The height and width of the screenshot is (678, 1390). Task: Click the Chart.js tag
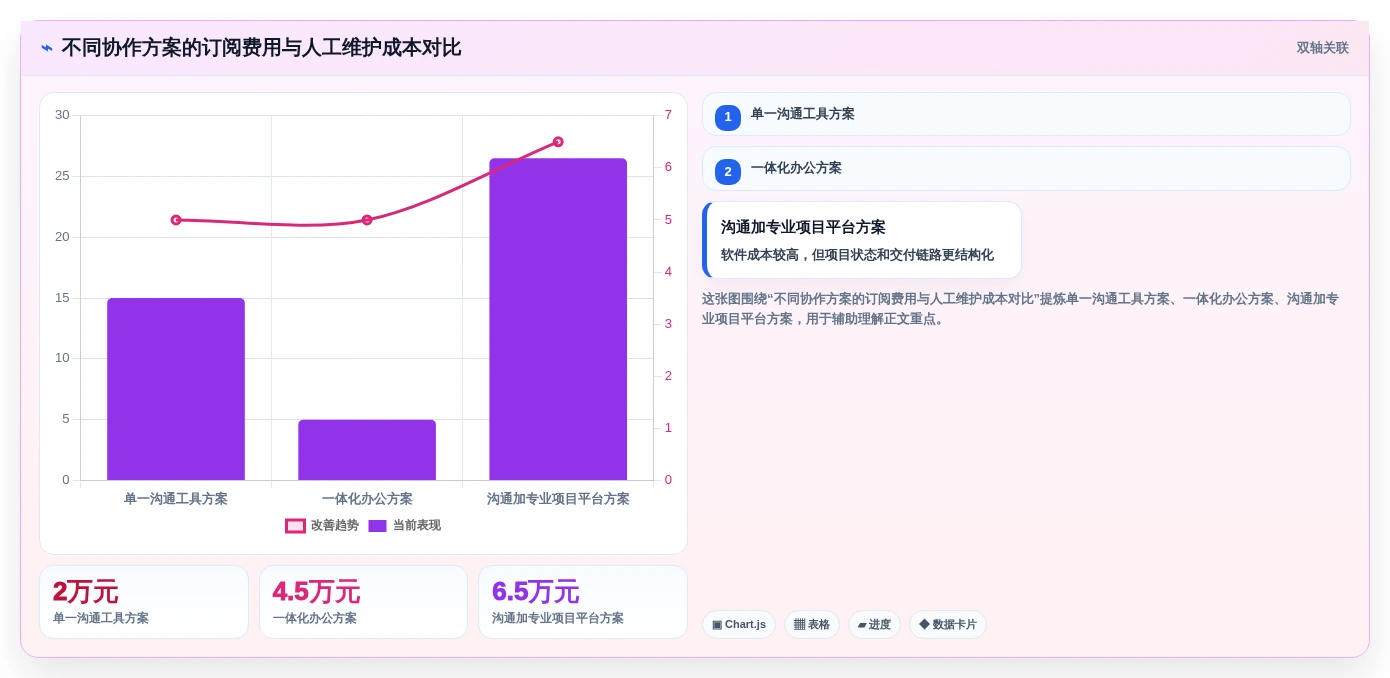click(x=739, y=625)
